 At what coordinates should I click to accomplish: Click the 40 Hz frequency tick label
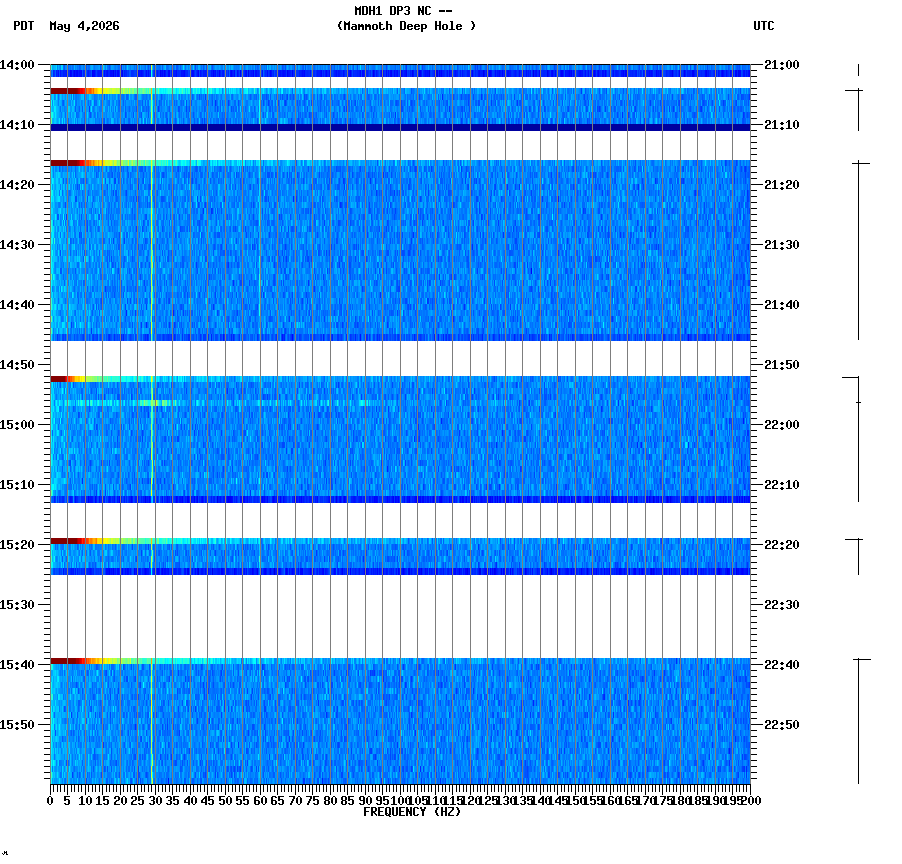coord(190,801)
